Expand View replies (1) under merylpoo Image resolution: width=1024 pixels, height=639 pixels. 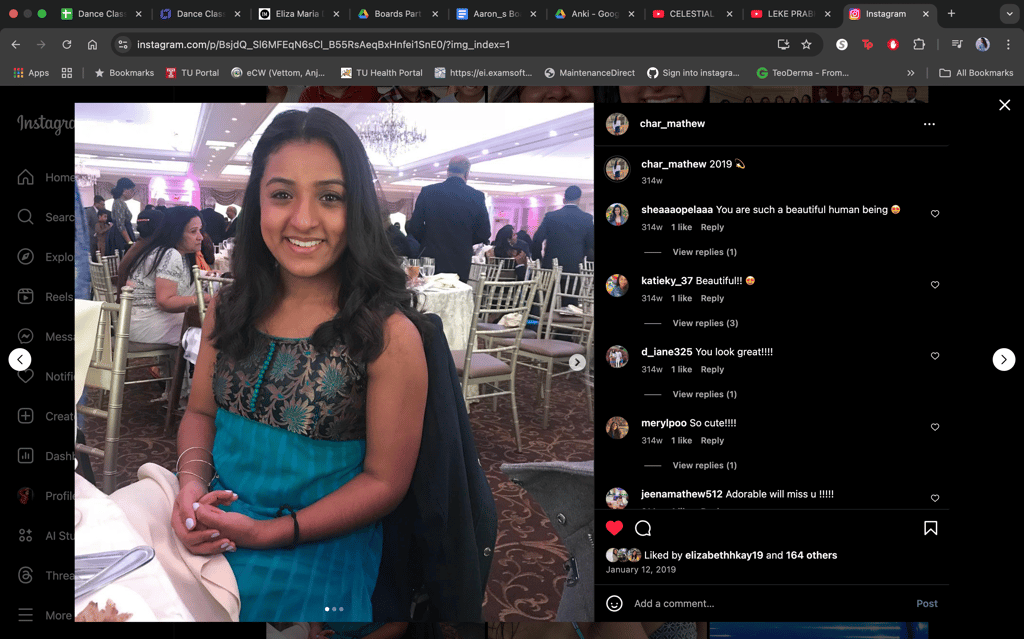(704, 466)
